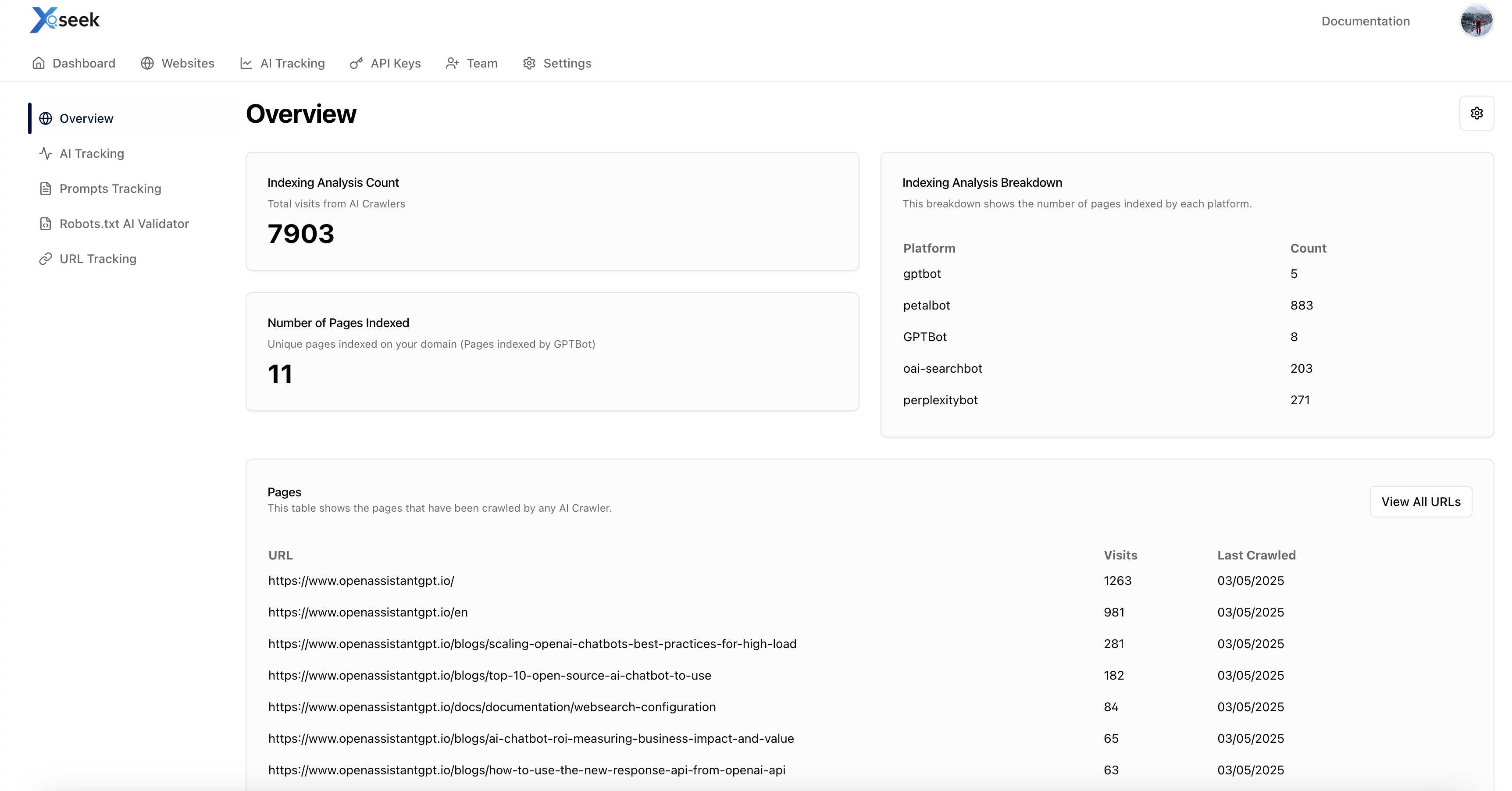Screen dimensions: 1512x791
Task: Click the top-10-open-source-ai-chatbot URL
Action: (x=489, y=675)
